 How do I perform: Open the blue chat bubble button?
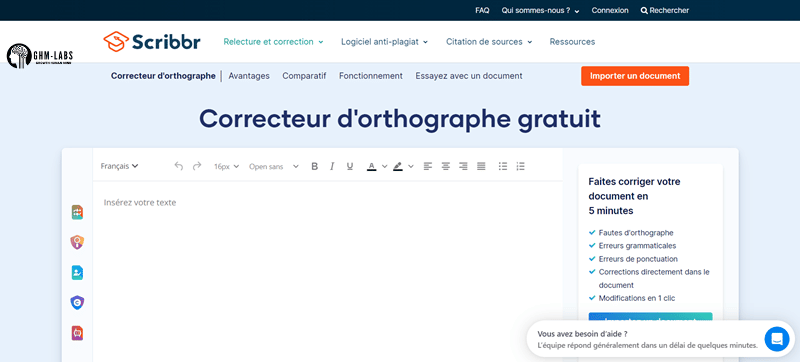click(777, 339)
